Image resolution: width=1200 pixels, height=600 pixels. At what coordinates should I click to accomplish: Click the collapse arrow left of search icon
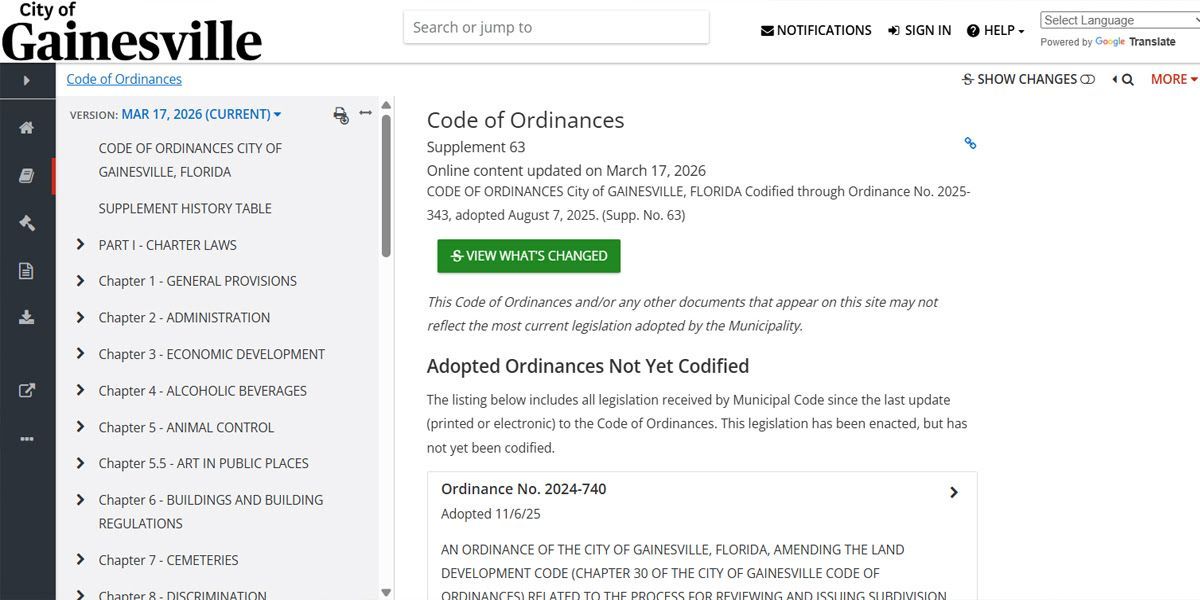tap(1114, 80)
